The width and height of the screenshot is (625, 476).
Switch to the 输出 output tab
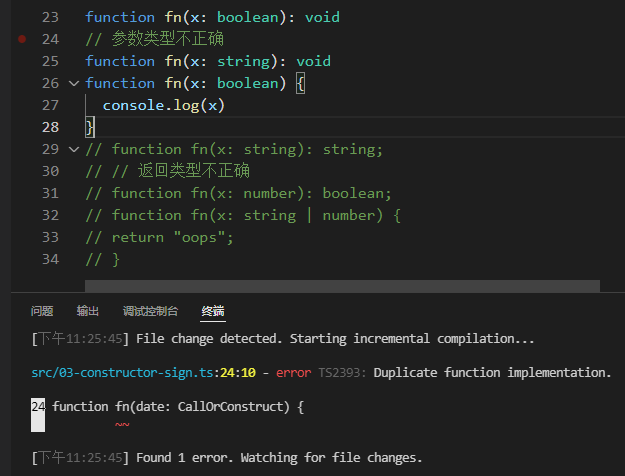point(88,311)
